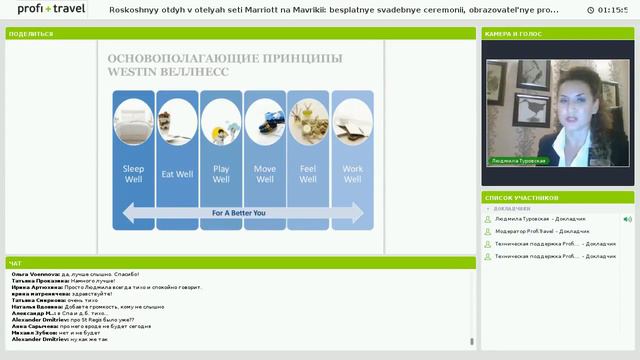Screen dimensions: 640x360
Task: Click the user icon of Людмила Туровская
Action: click(487, 219)
